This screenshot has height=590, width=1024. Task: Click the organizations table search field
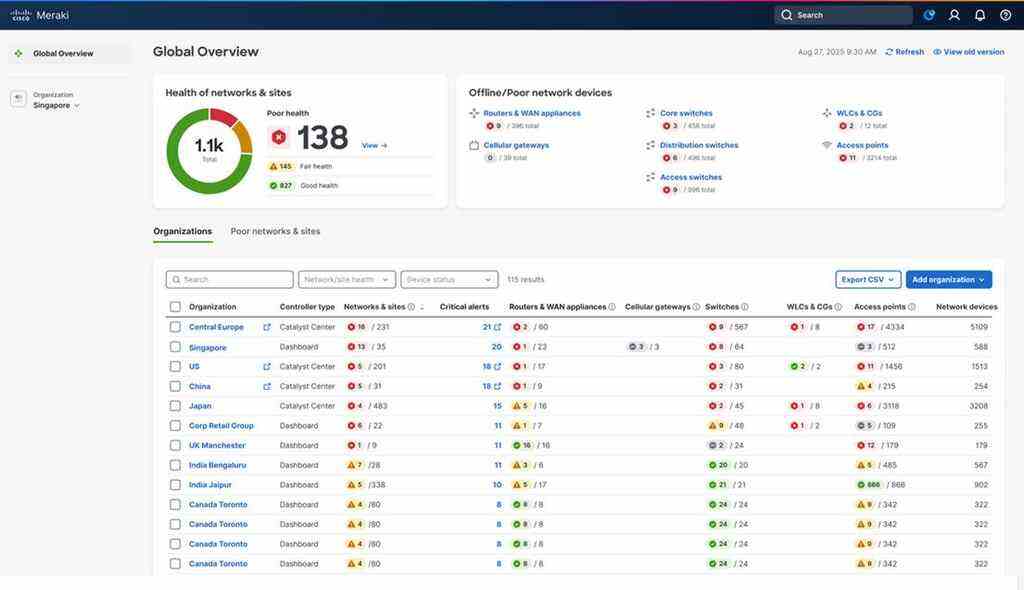coord(230,280)
